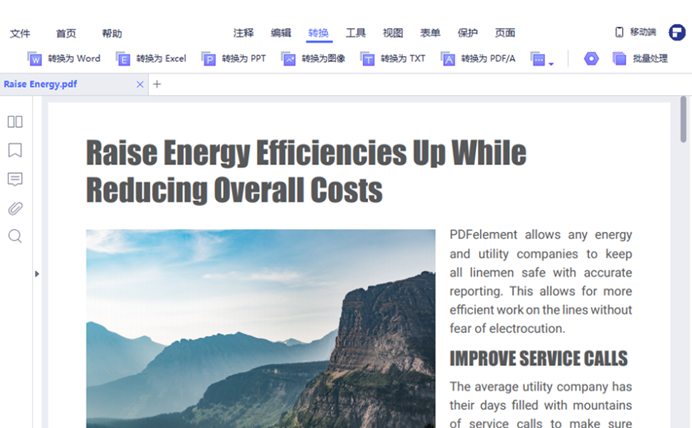Image resolution: width=692 pixels, height=428 pixels.
Task: Click the 批量处理 button
Action: pos(640,59)
